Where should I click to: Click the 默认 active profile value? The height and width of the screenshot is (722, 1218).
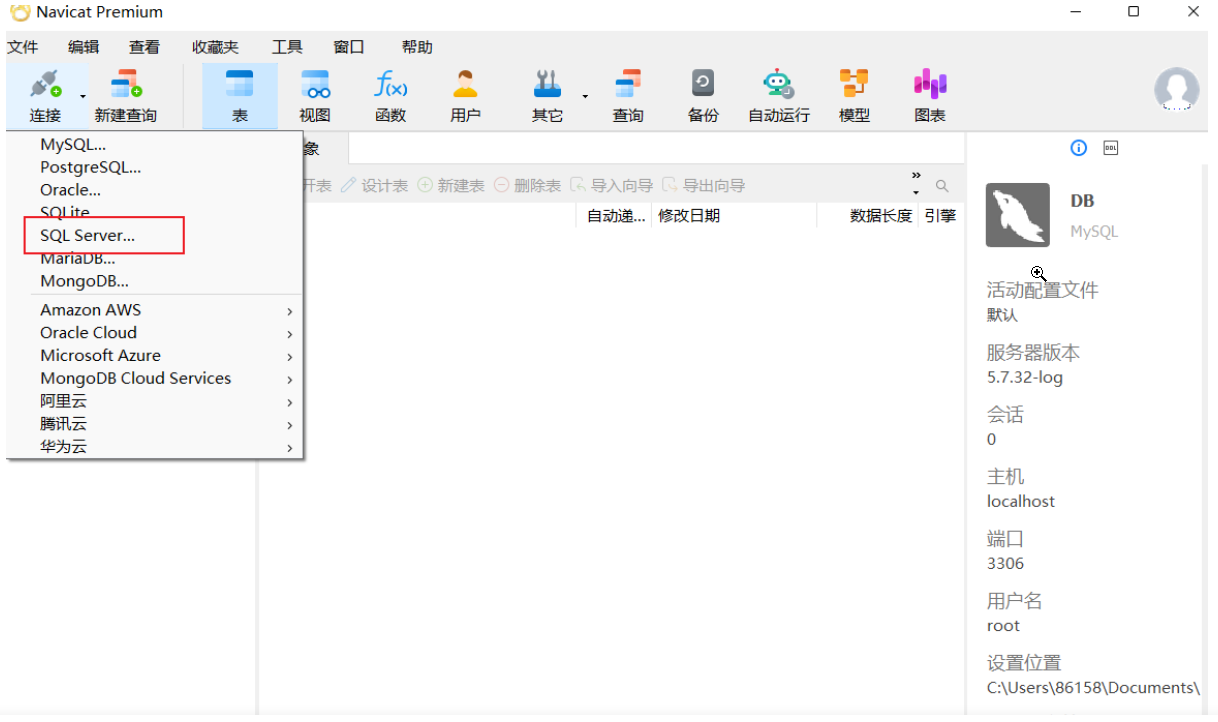coord(1002,315)
